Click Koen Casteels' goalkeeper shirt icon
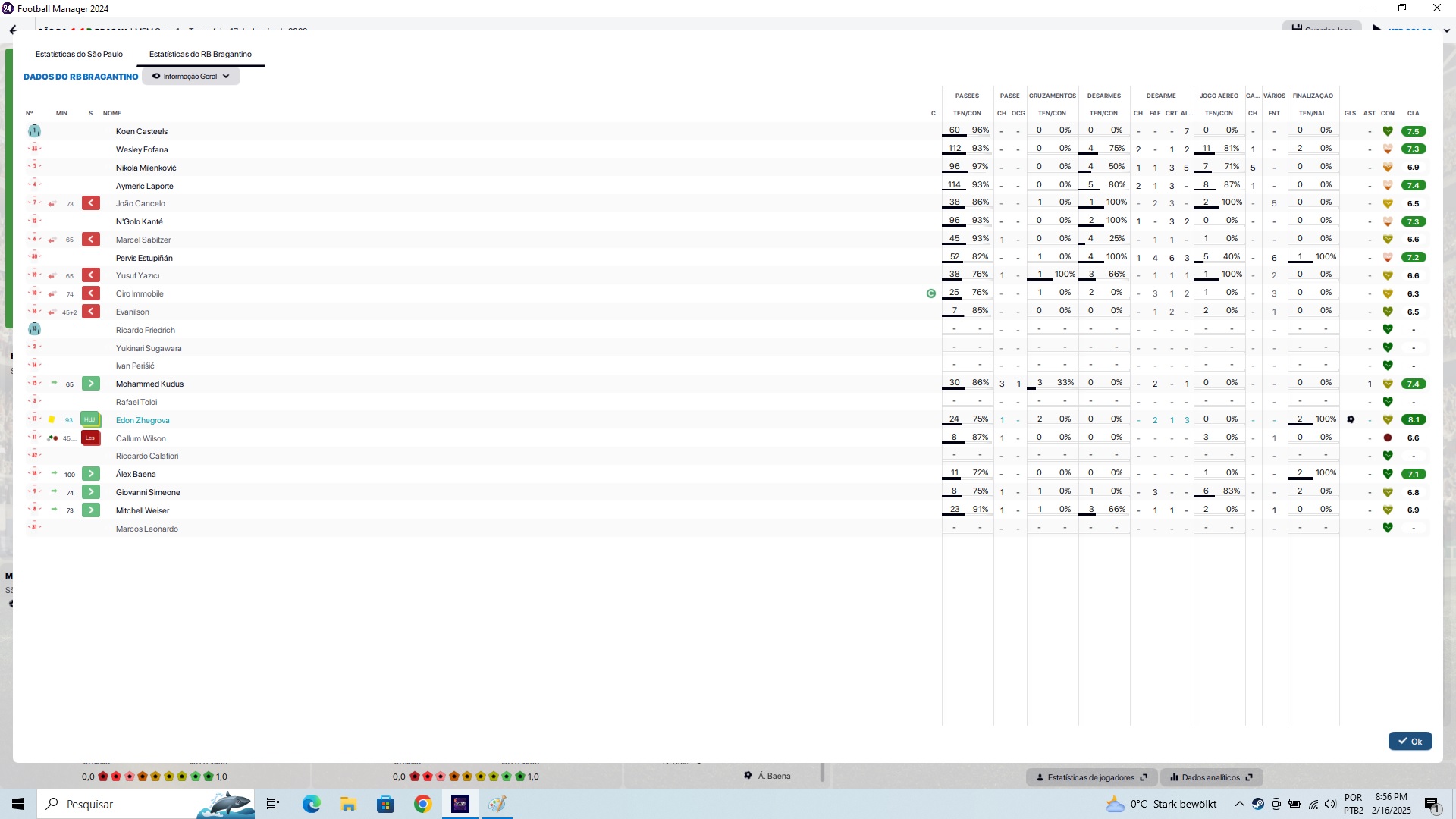1456x819 pixels. pyautogui.click(x=34, y=131)
